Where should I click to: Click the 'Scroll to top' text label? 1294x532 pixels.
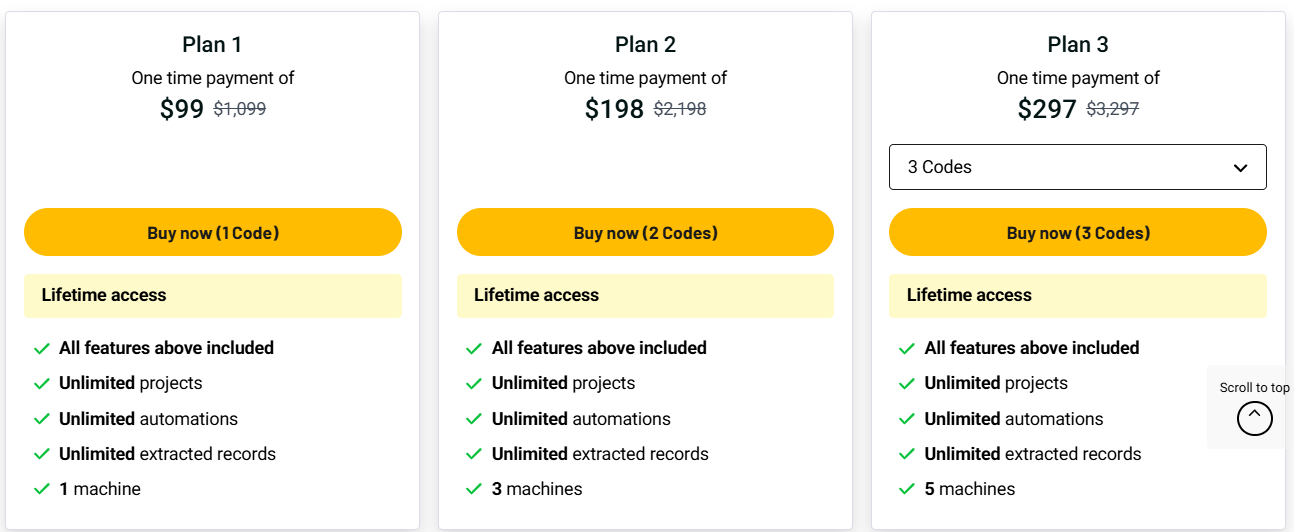pyautogui.click(x=1254, y=388)
